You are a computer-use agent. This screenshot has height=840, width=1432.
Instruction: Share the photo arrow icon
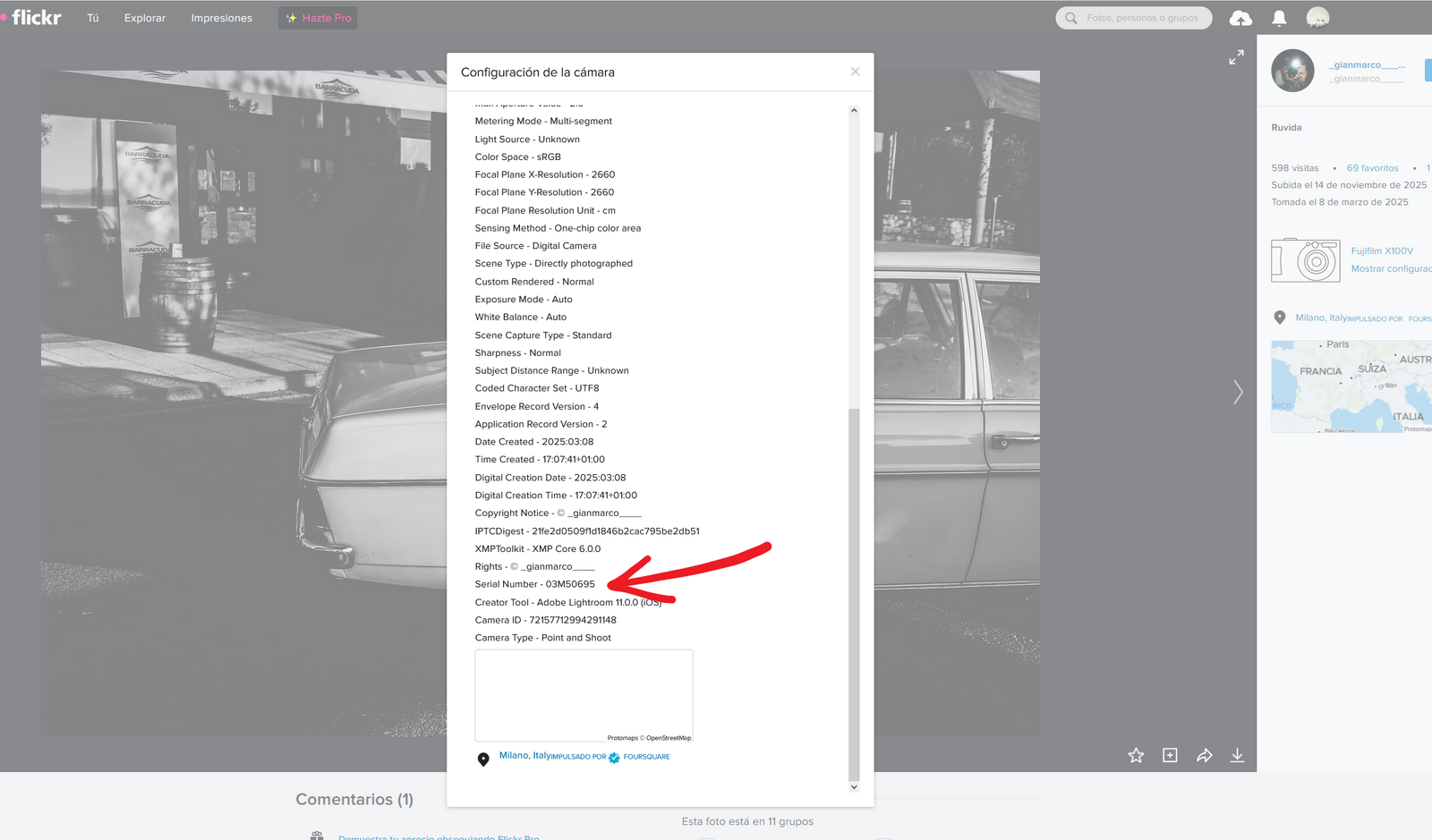click(1205, 756)
